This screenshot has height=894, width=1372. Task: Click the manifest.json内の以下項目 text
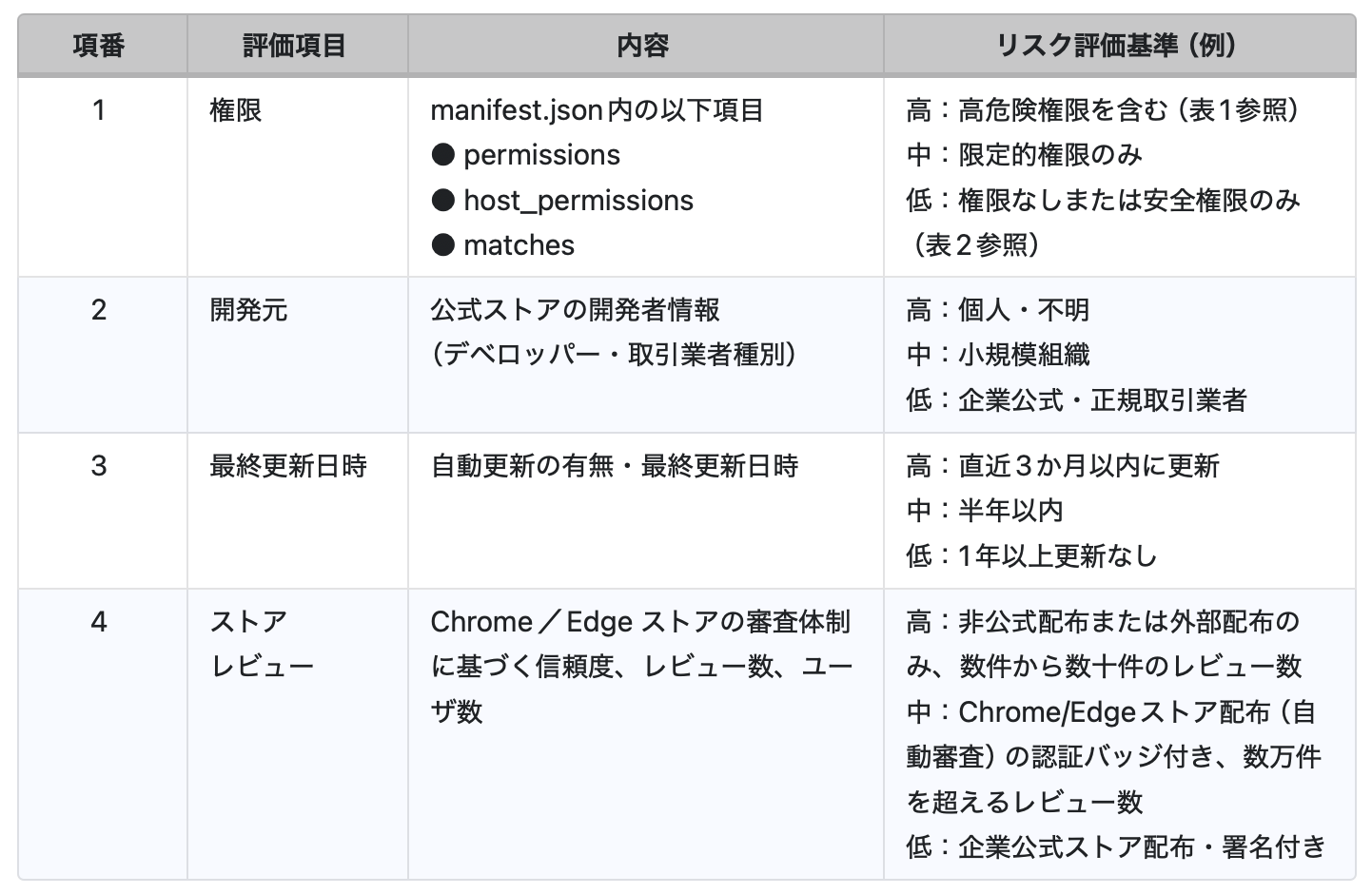[597, 110]
